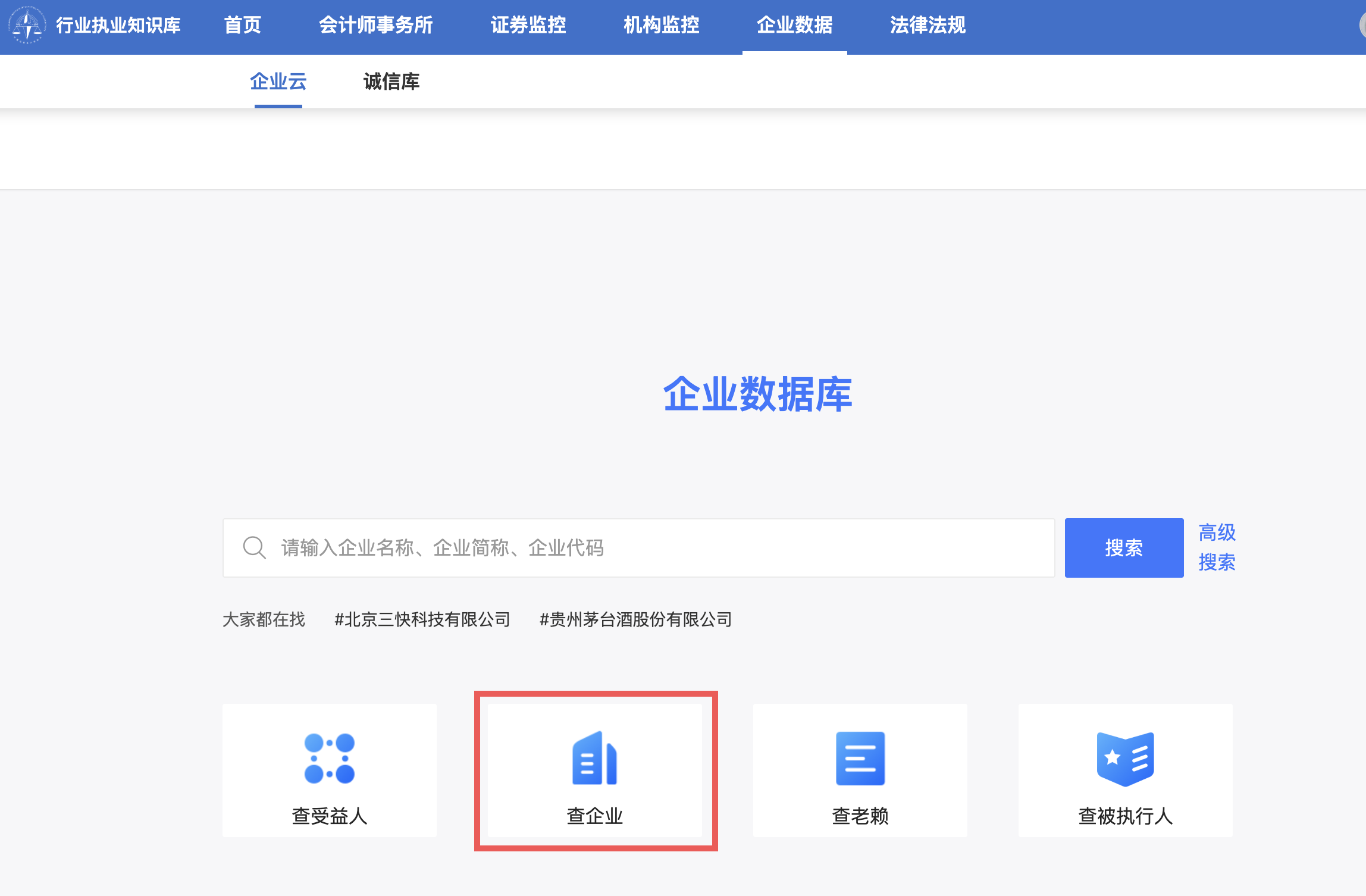This screenshot has width=1366, height=896.
Task: Open 查被执行人 star book icon
Action: (1126, 759)
